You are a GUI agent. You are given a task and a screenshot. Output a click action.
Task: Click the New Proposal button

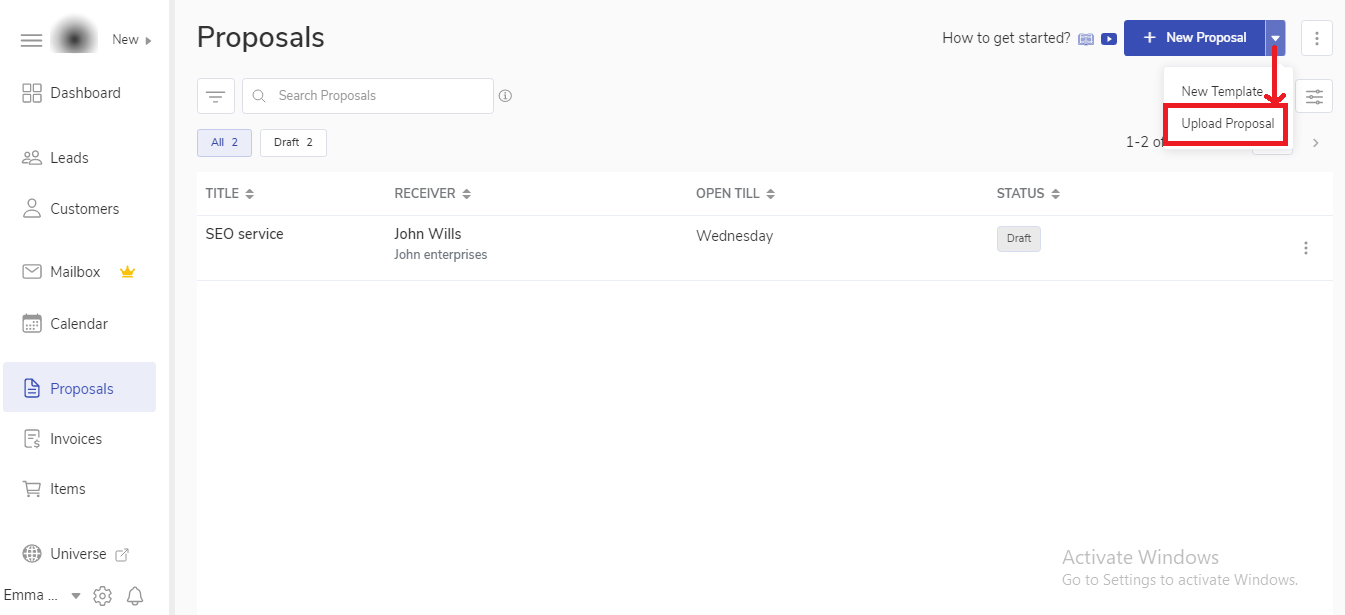point(1194,38)
